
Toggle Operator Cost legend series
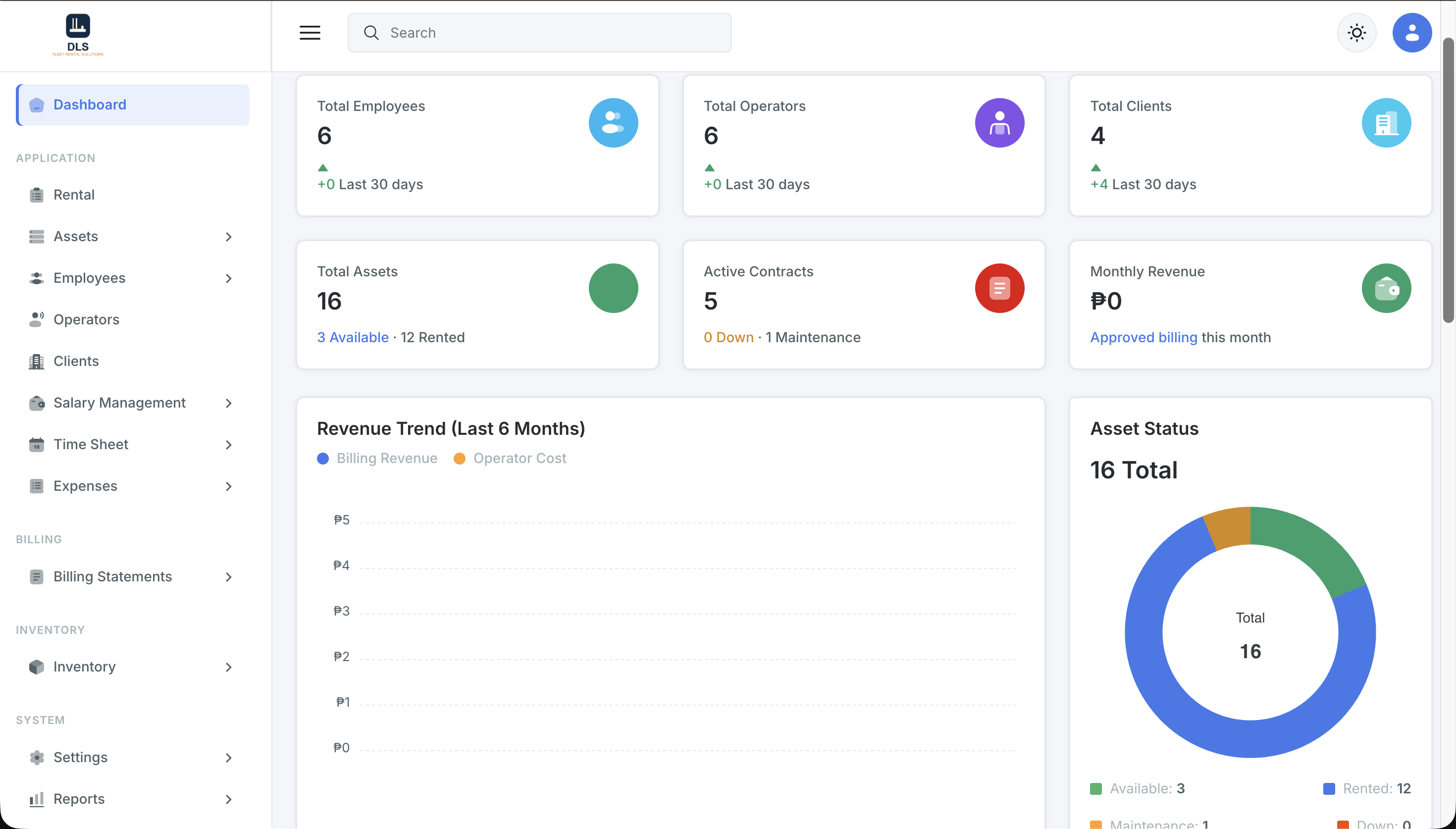point(510,459)
